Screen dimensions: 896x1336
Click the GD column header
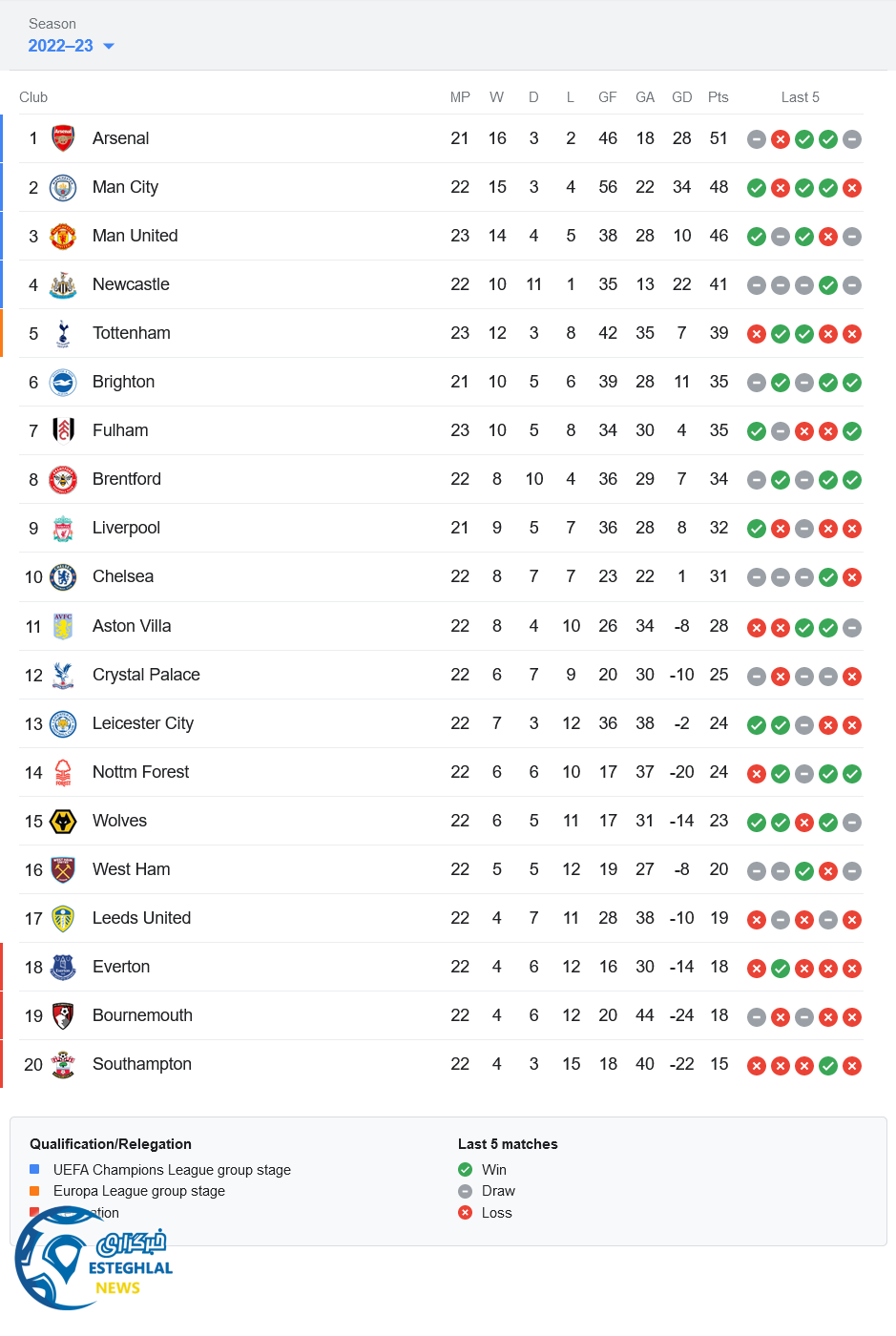click(681, 97)
